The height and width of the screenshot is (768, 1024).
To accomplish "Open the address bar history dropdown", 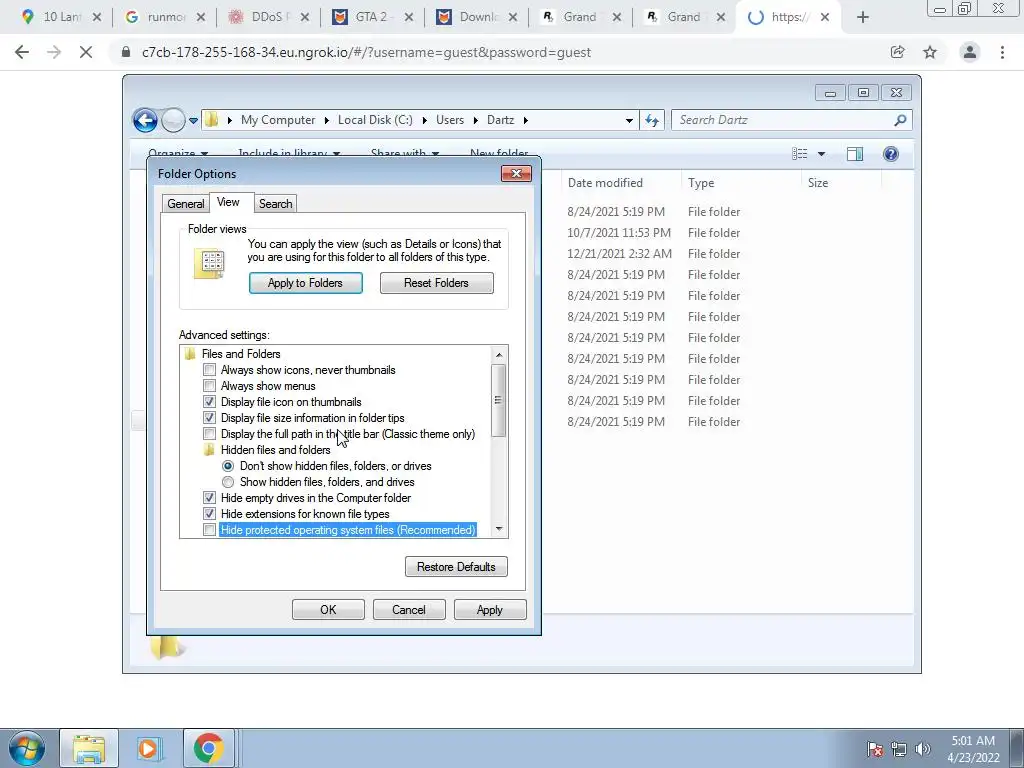I will [629, 120].
